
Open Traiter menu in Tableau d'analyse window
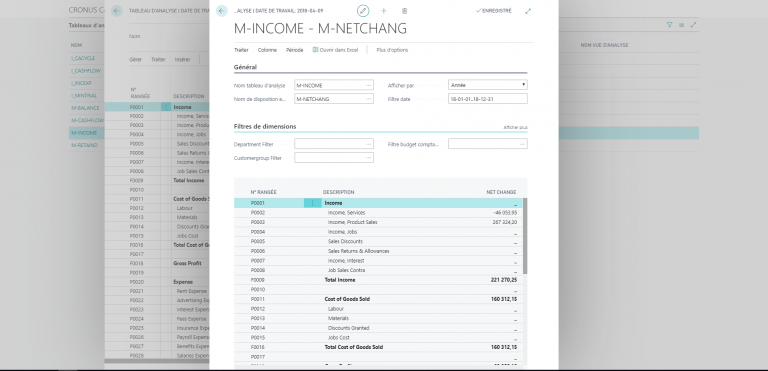click(x=158, y=59)
